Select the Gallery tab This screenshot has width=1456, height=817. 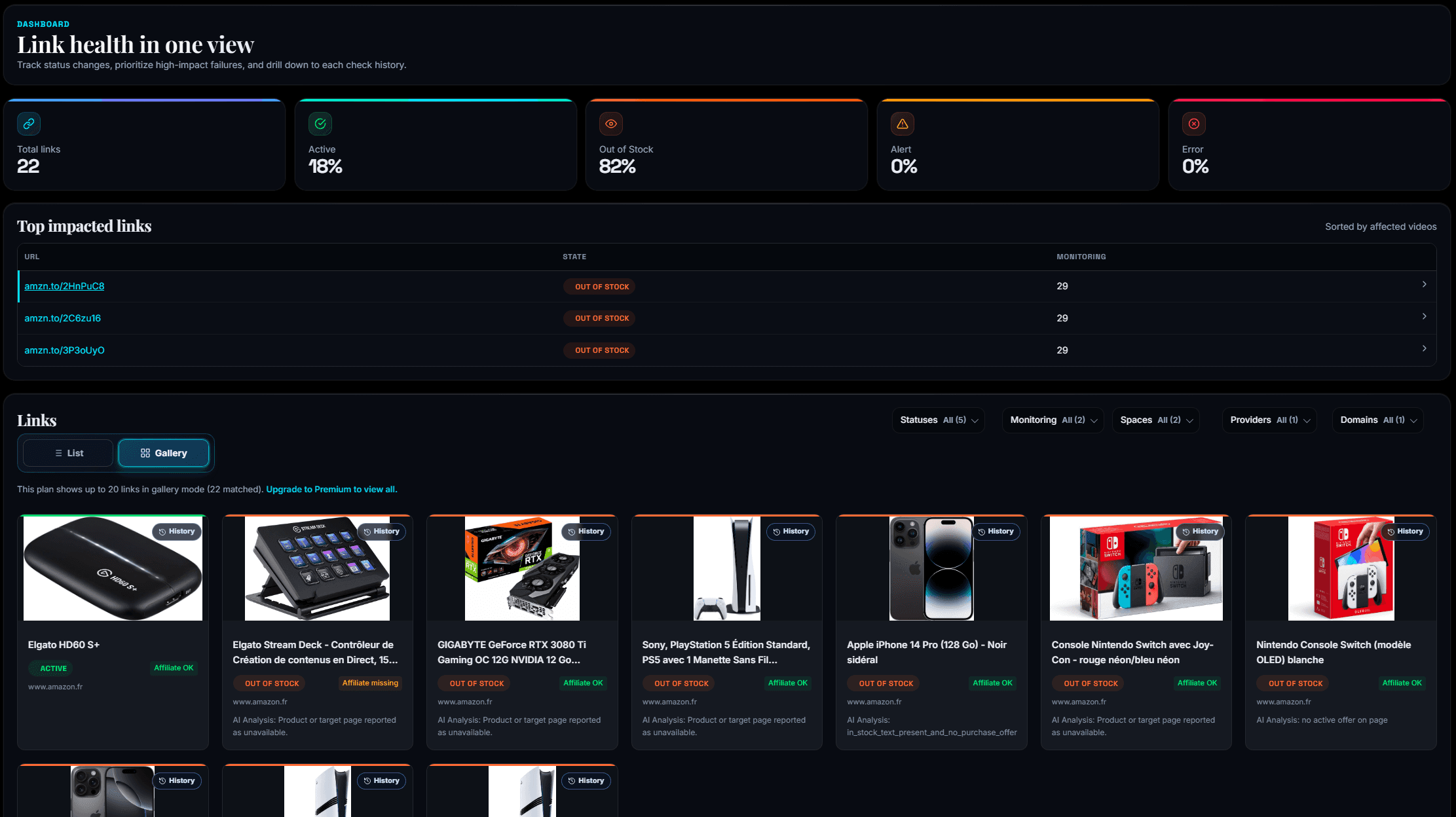pos(163,452)
